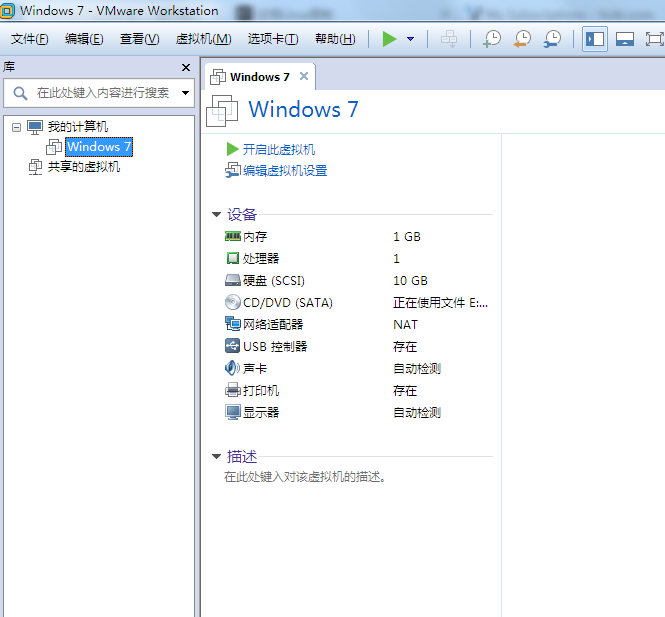Click the Windows 7 tab
665x617 pixels.
click(260, 77)
